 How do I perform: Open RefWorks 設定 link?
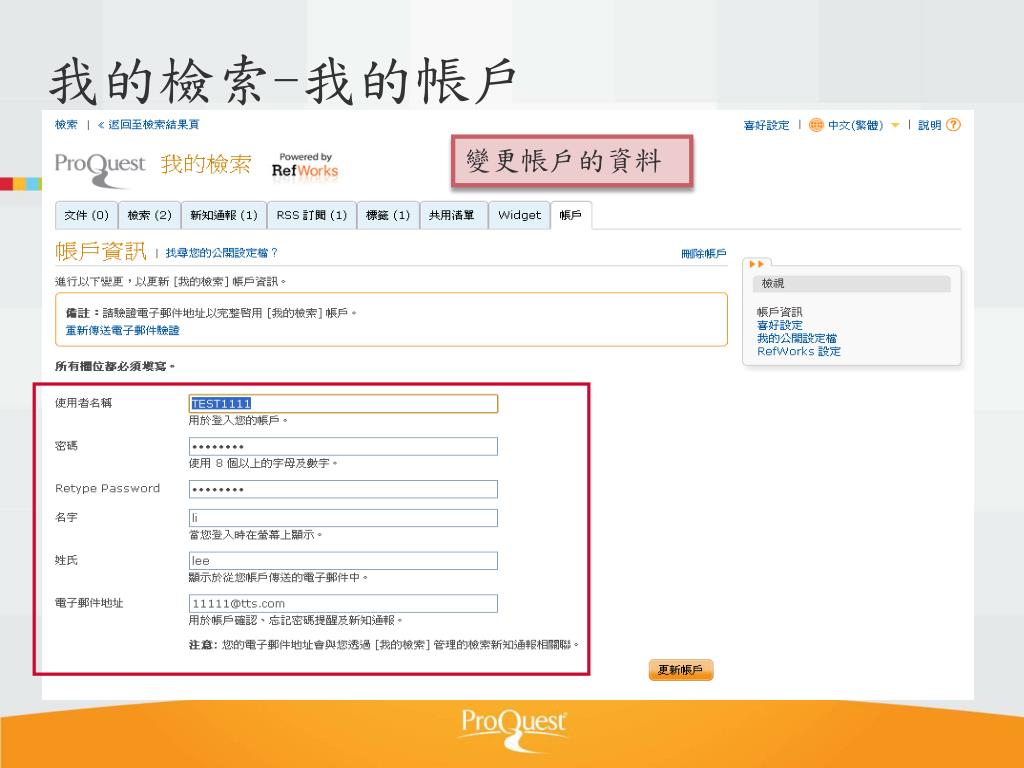pyautogui.click(x=799, y=351)
